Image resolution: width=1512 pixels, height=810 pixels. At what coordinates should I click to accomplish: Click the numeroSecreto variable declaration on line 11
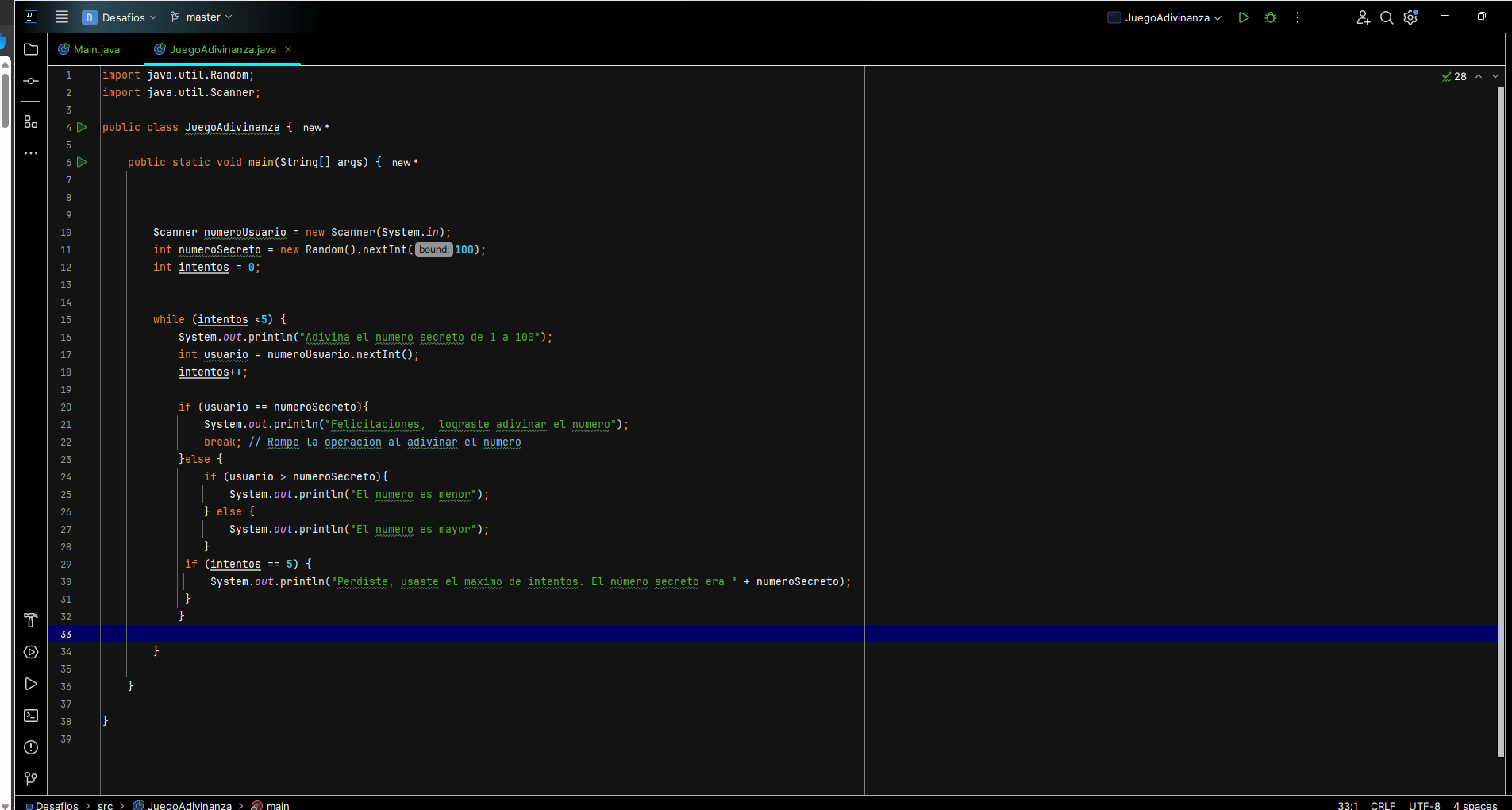(x=220, y=249)
